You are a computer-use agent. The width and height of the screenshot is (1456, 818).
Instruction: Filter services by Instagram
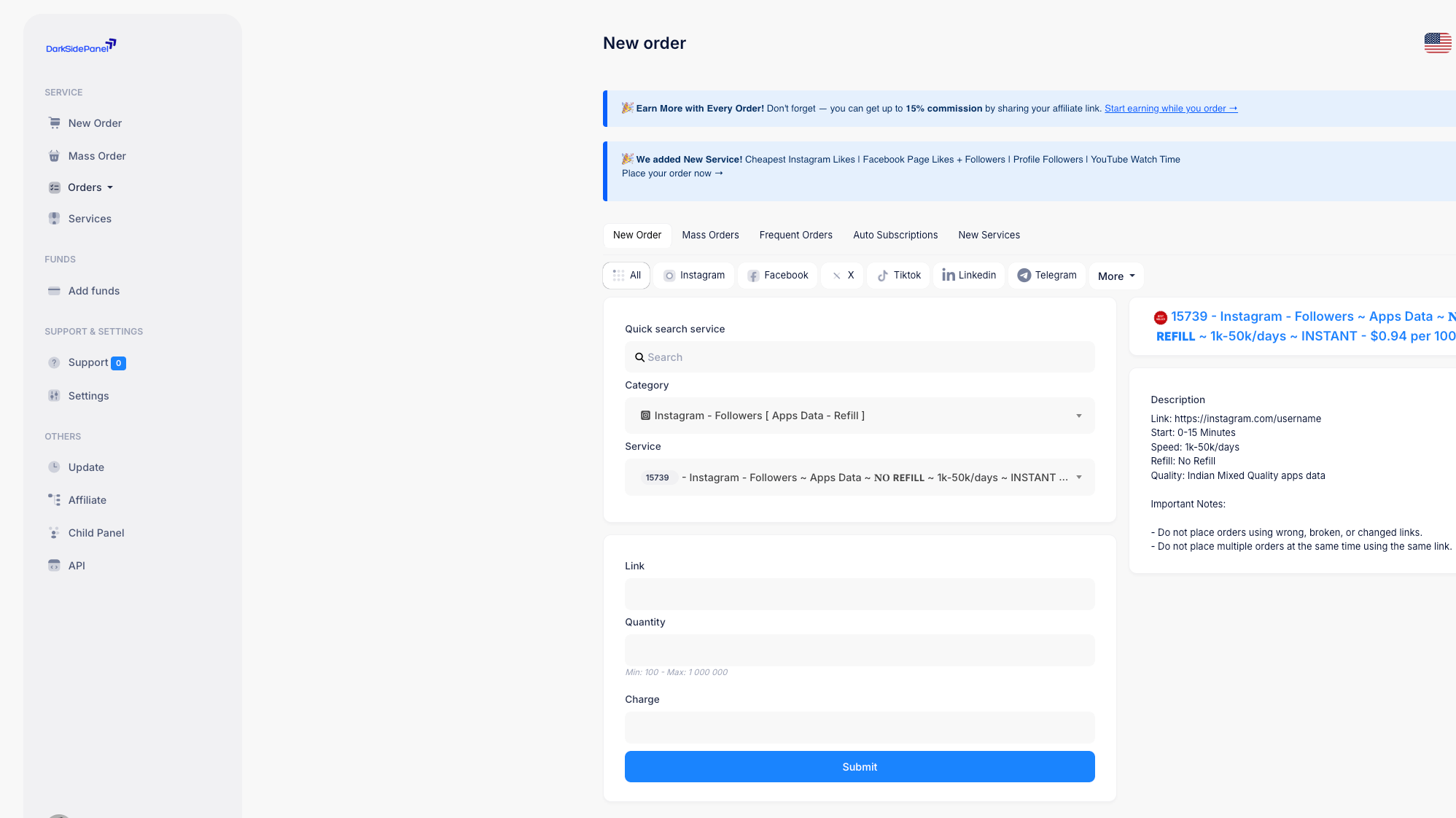point(693,276)
